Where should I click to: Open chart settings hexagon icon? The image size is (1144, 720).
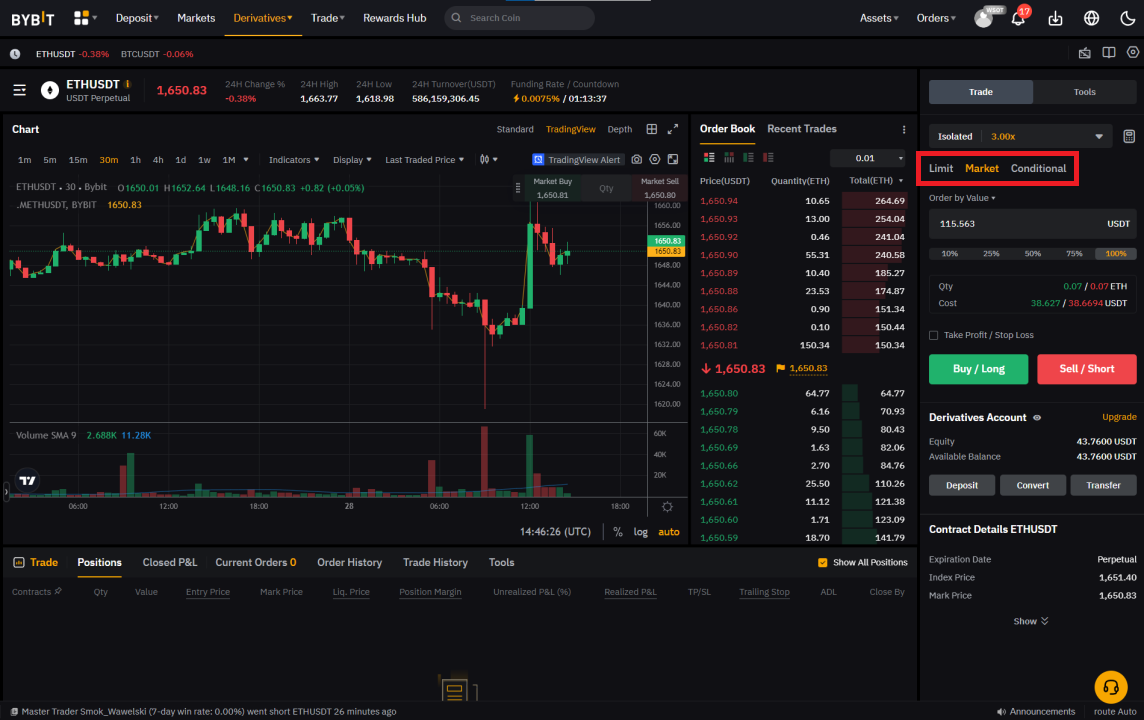pyautogui.click(x=654, y=159)
